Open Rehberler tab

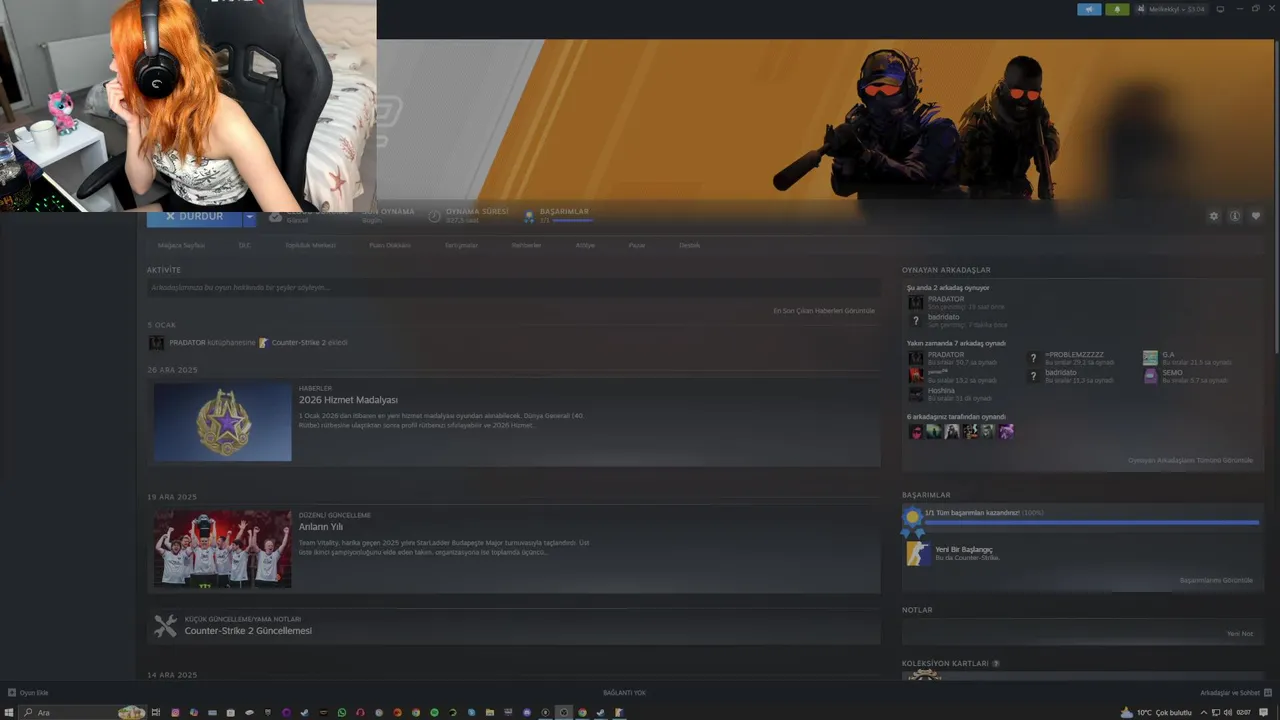point(526,245)
